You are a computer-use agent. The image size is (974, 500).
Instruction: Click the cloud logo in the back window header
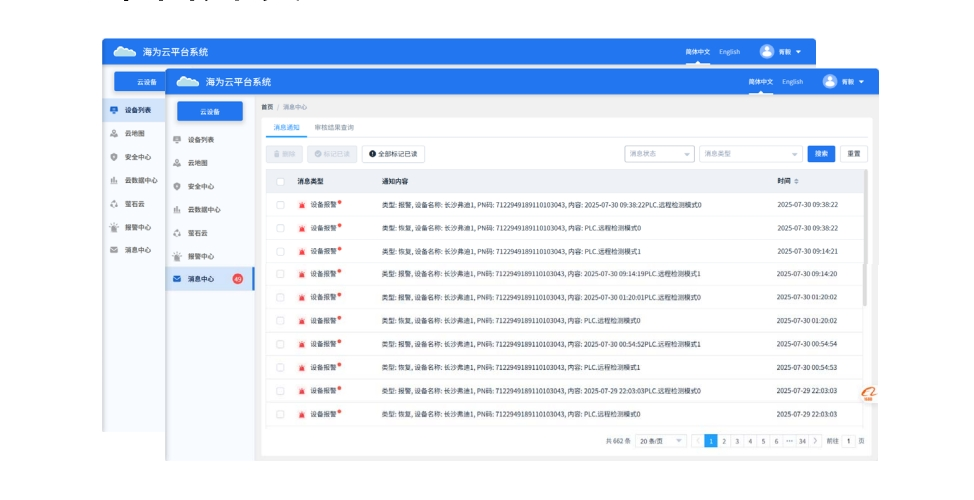pyautogui.click(x=124, y=52)
